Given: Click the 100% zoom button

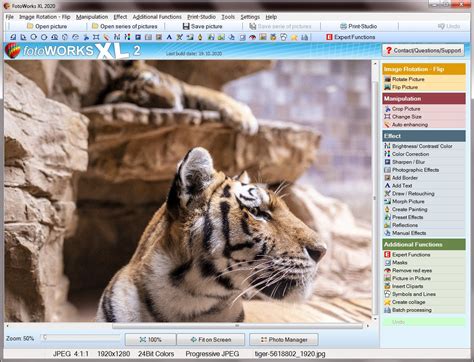Looking at the screenshot, I should coord(150,340).
